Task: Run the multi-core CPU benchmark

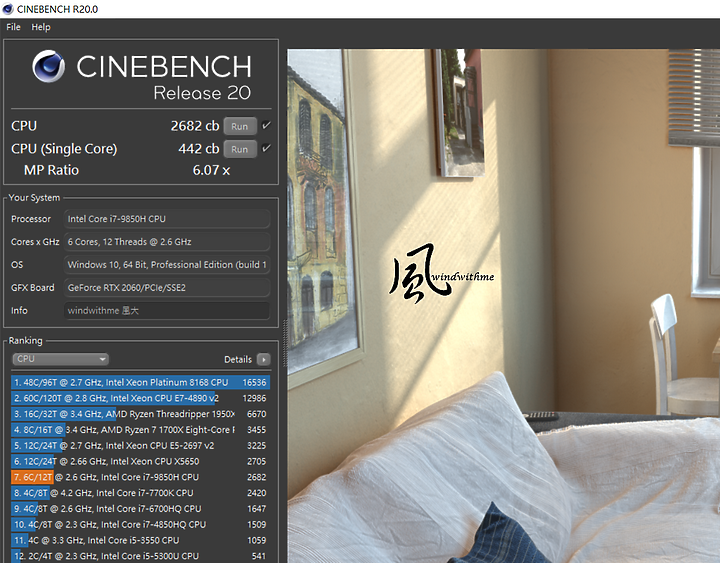Action: (240, 126)
